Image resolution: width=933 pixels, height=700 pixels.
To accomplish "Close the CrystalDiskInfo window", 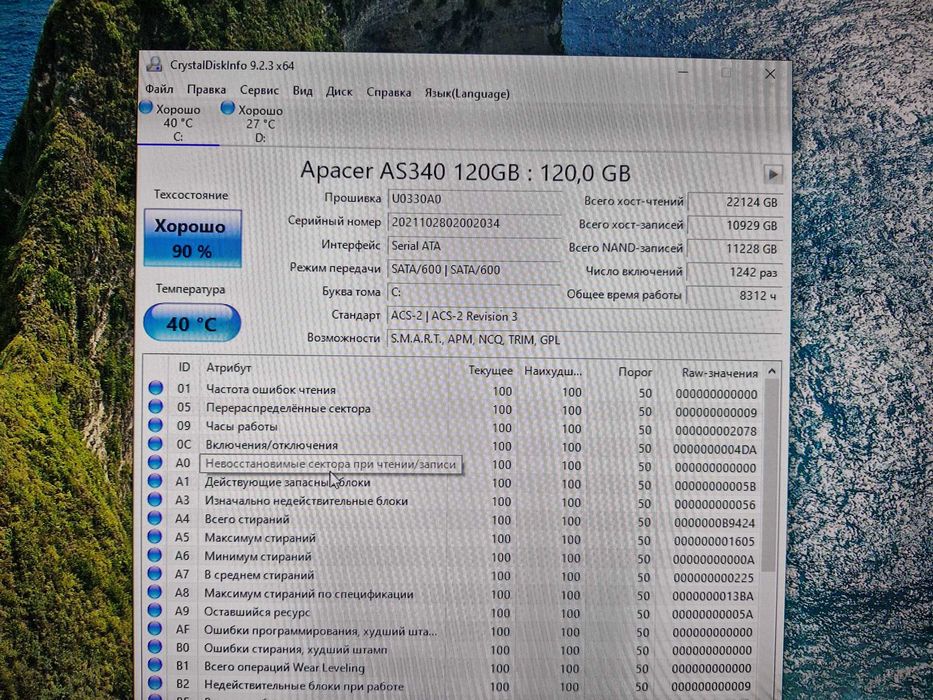I will (x=770, y=74).
